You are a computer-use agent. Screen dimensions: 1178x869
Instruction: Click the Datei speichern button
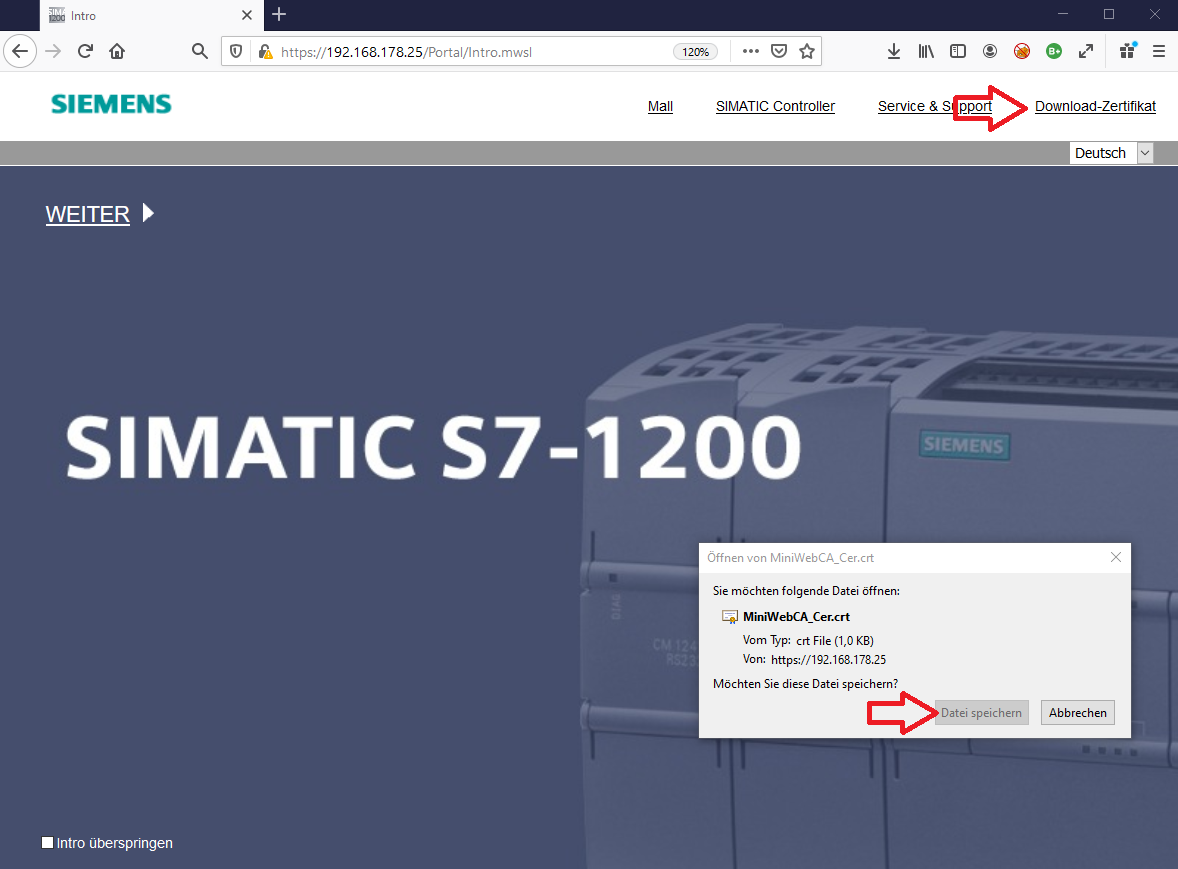[x=981, y=713]
